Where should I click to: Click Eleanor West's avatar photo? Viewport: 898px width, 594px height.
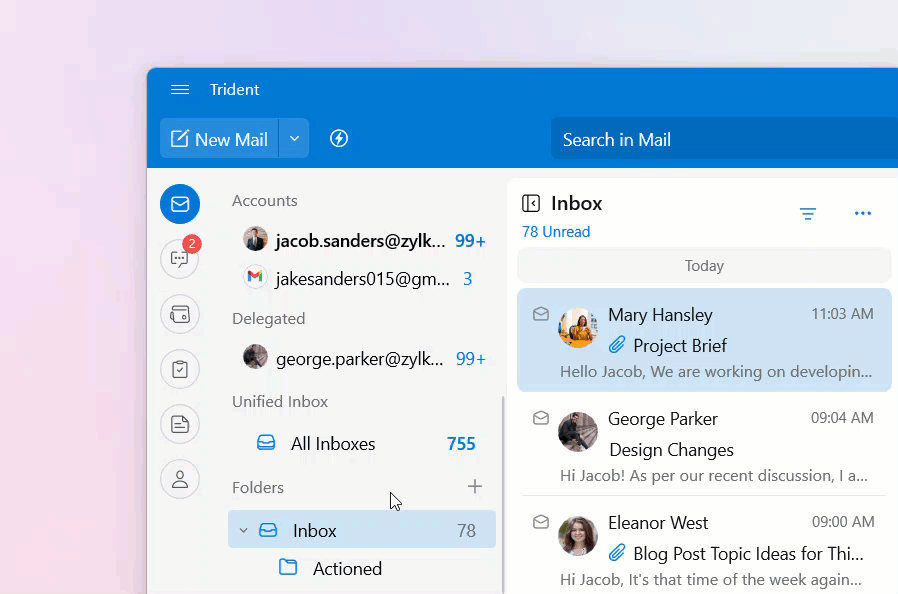tap(578, 536)
